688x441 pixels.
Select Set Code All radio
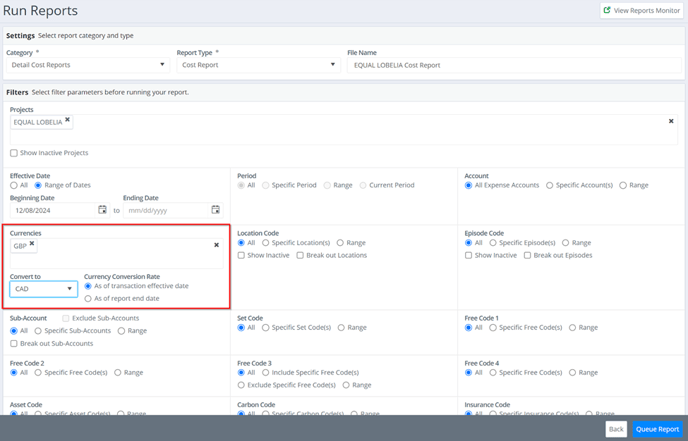click(x=241, y=328)
